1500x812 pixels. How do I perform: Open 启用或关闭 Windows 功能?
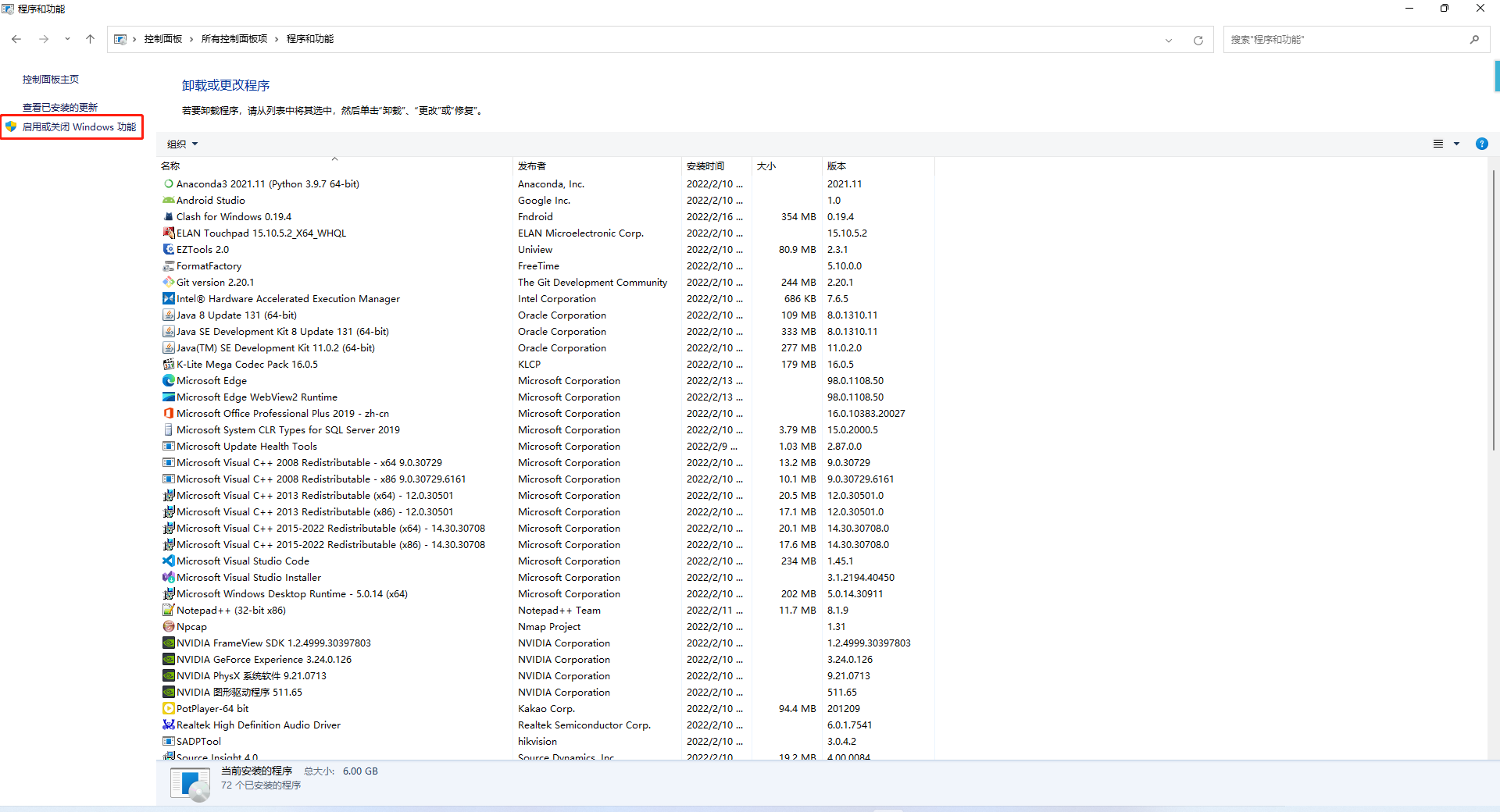tap(76, 126)
